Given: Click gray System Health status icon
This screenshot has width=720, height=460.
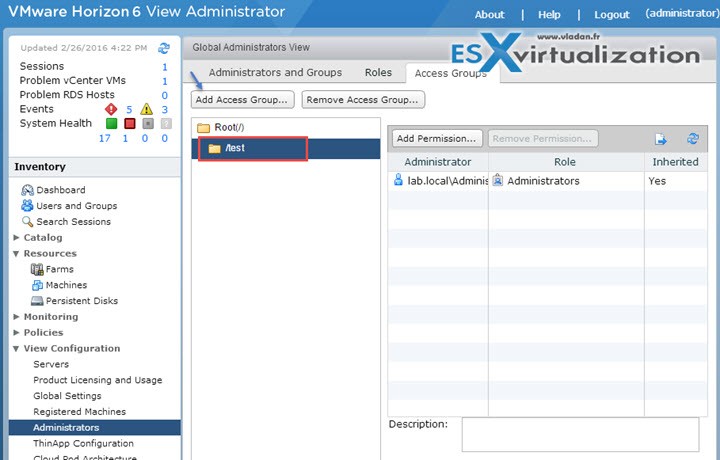Looking at the screenshot, I should pos(148,123).
